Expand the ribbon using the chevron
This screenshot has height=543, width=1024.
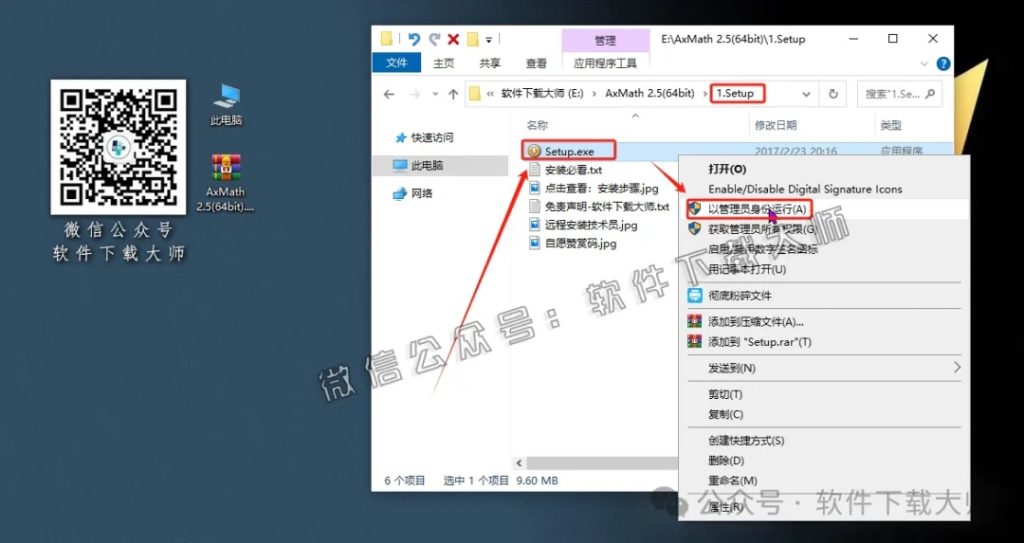pyautogui.click(x=925, y=64)
